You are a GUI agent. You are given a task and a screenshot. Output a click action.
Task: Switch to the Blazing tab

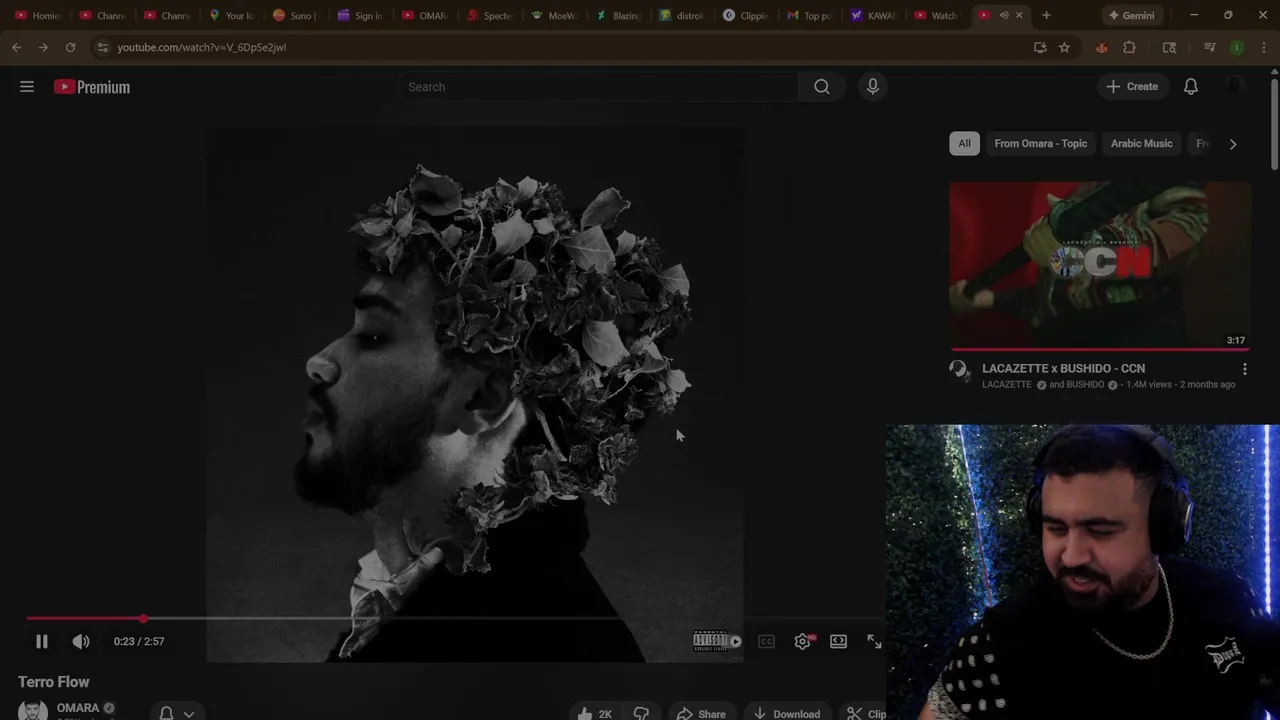coord(620,15)
